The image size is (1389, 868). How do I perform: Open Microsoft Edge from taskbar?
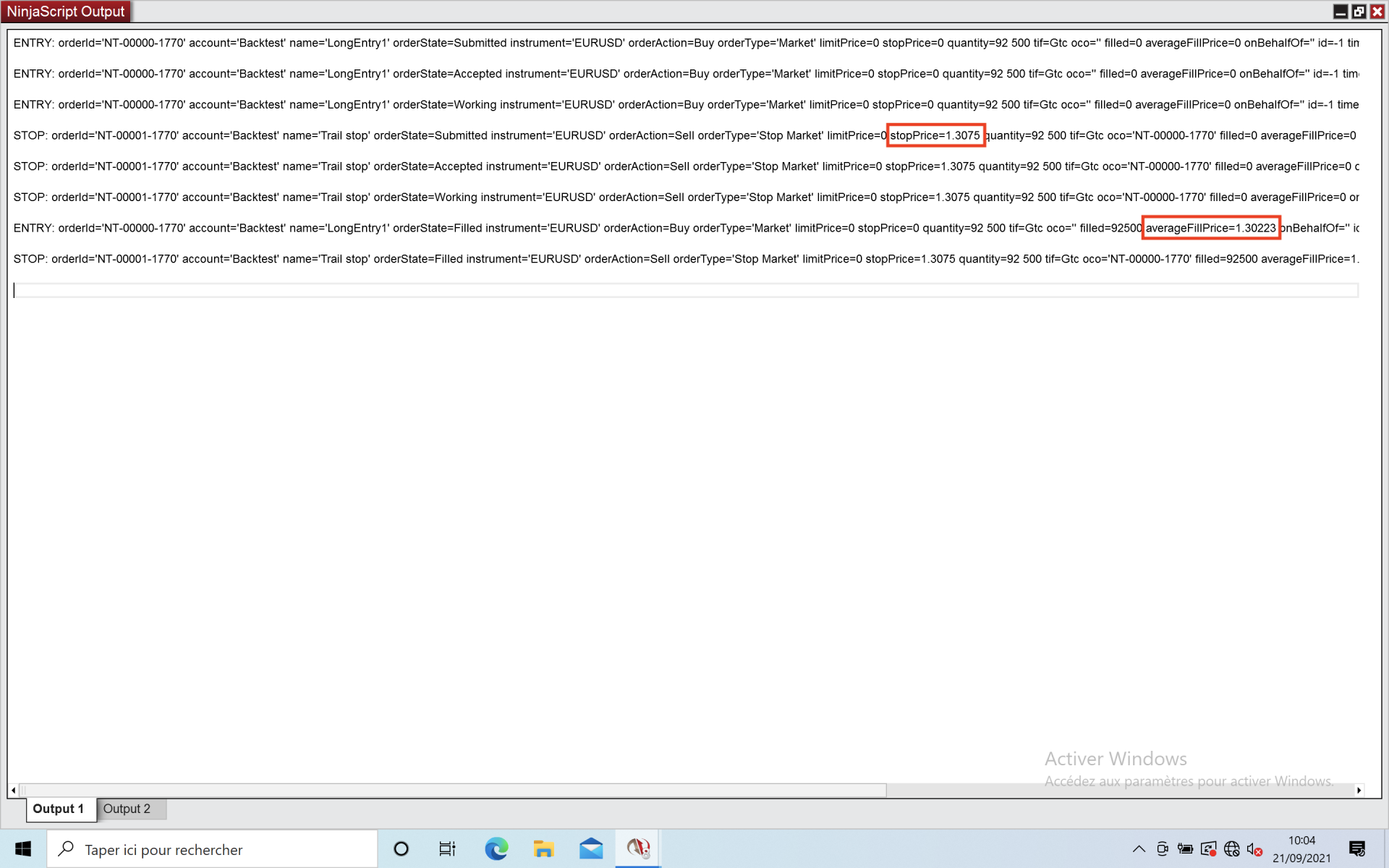tap(496, 848)
